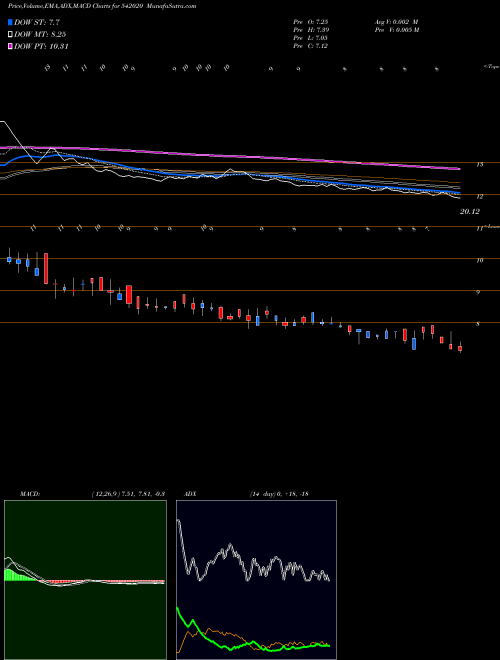Viewport: 500px width, 660px height.
Task: Click the 'Pre V: 0.005 M' volume text
Action: [396, 30]
